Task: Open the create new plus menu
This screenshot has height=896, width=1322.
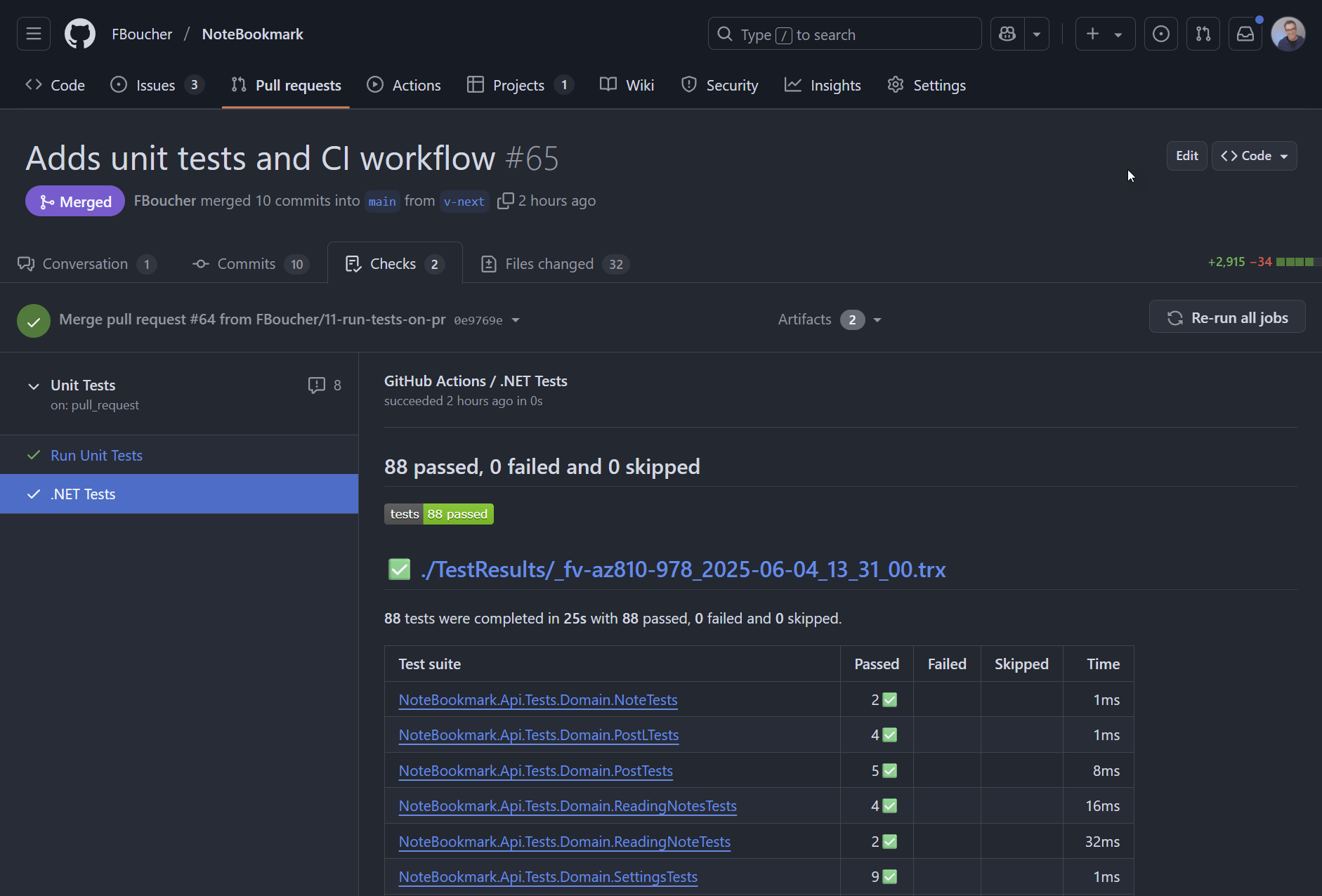Action: 1105,34
